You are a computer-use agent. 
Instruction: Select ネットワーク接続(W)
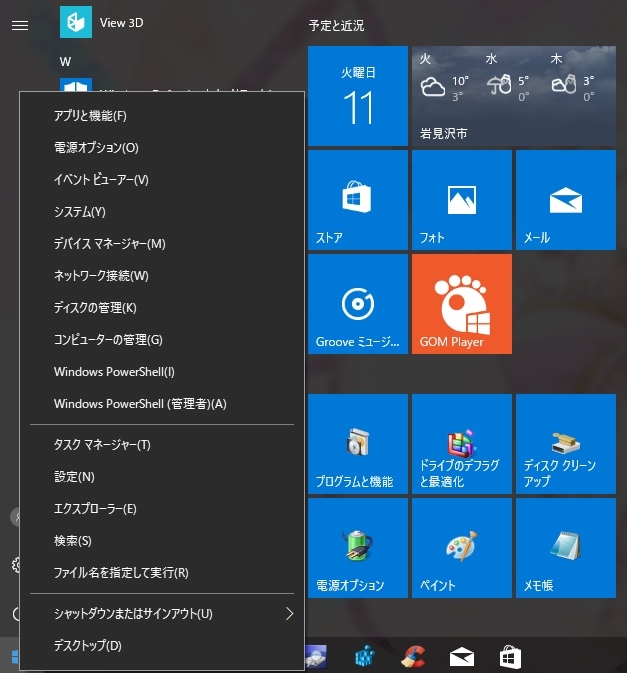coord(162,276)
